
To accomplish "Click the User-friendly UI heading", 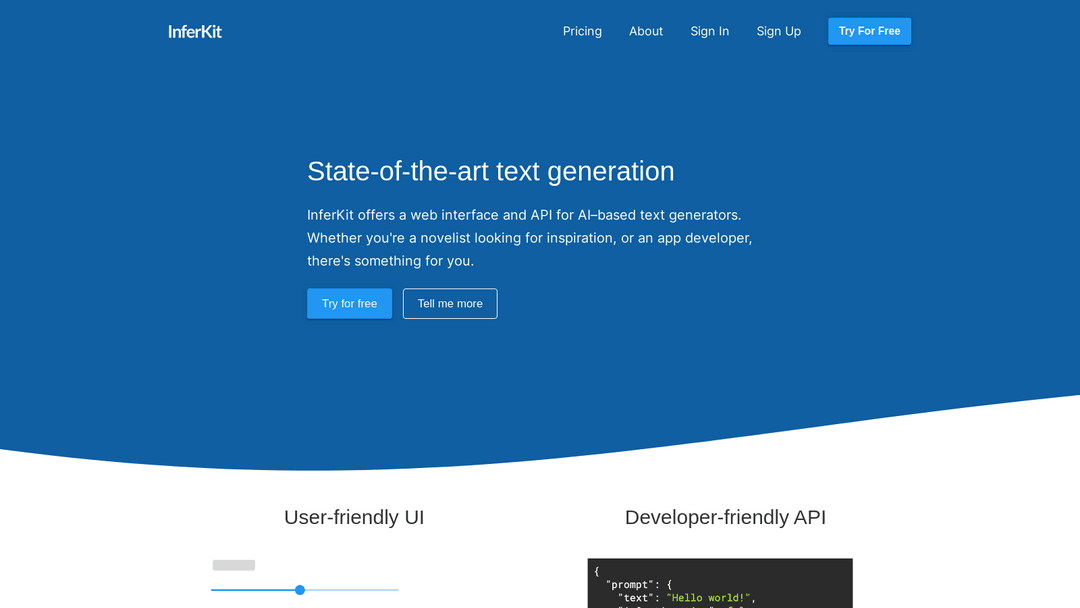I will [x=354, y=517].
